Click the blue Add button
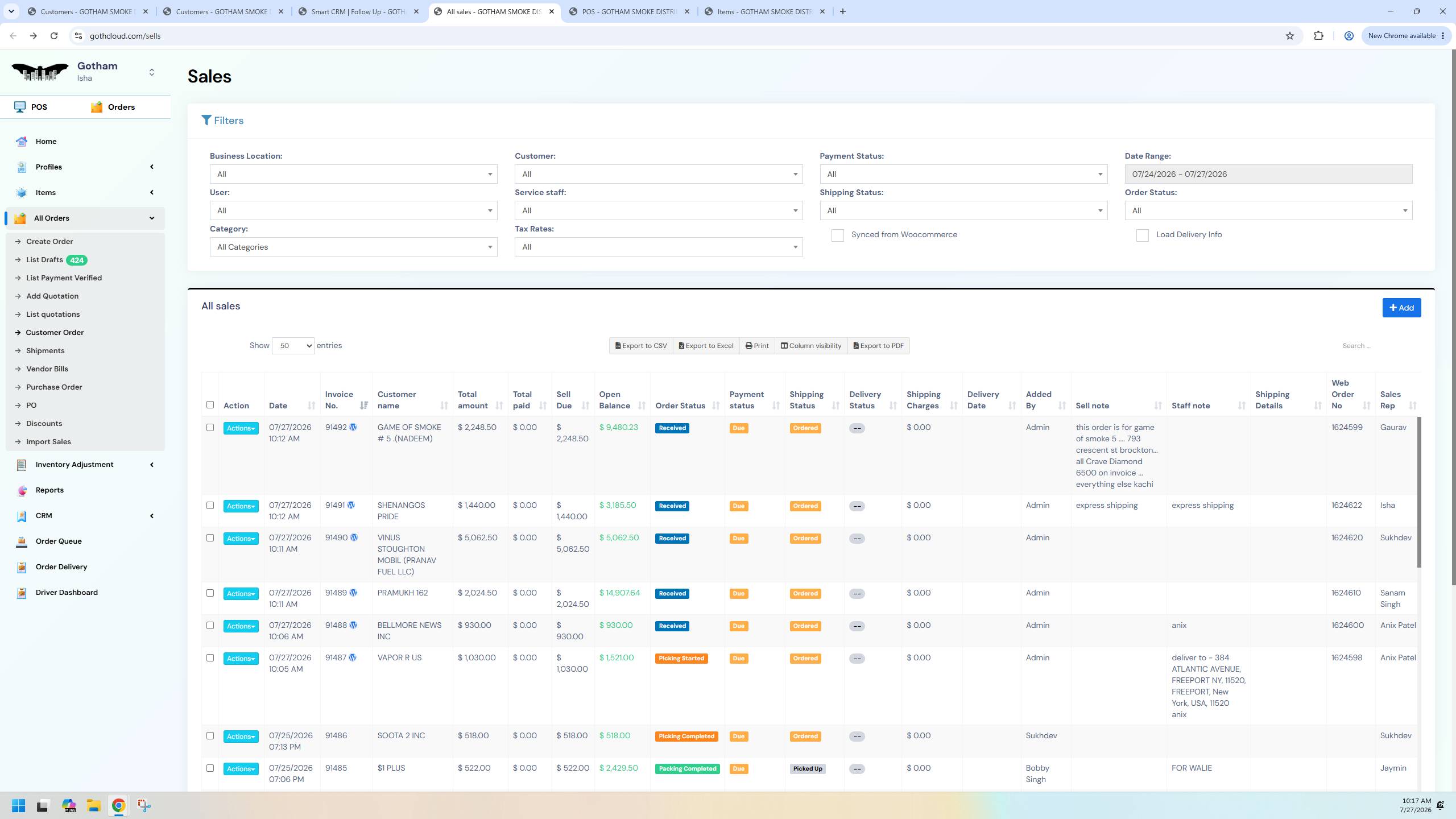1456x819 pixels. coord(1401,308)
